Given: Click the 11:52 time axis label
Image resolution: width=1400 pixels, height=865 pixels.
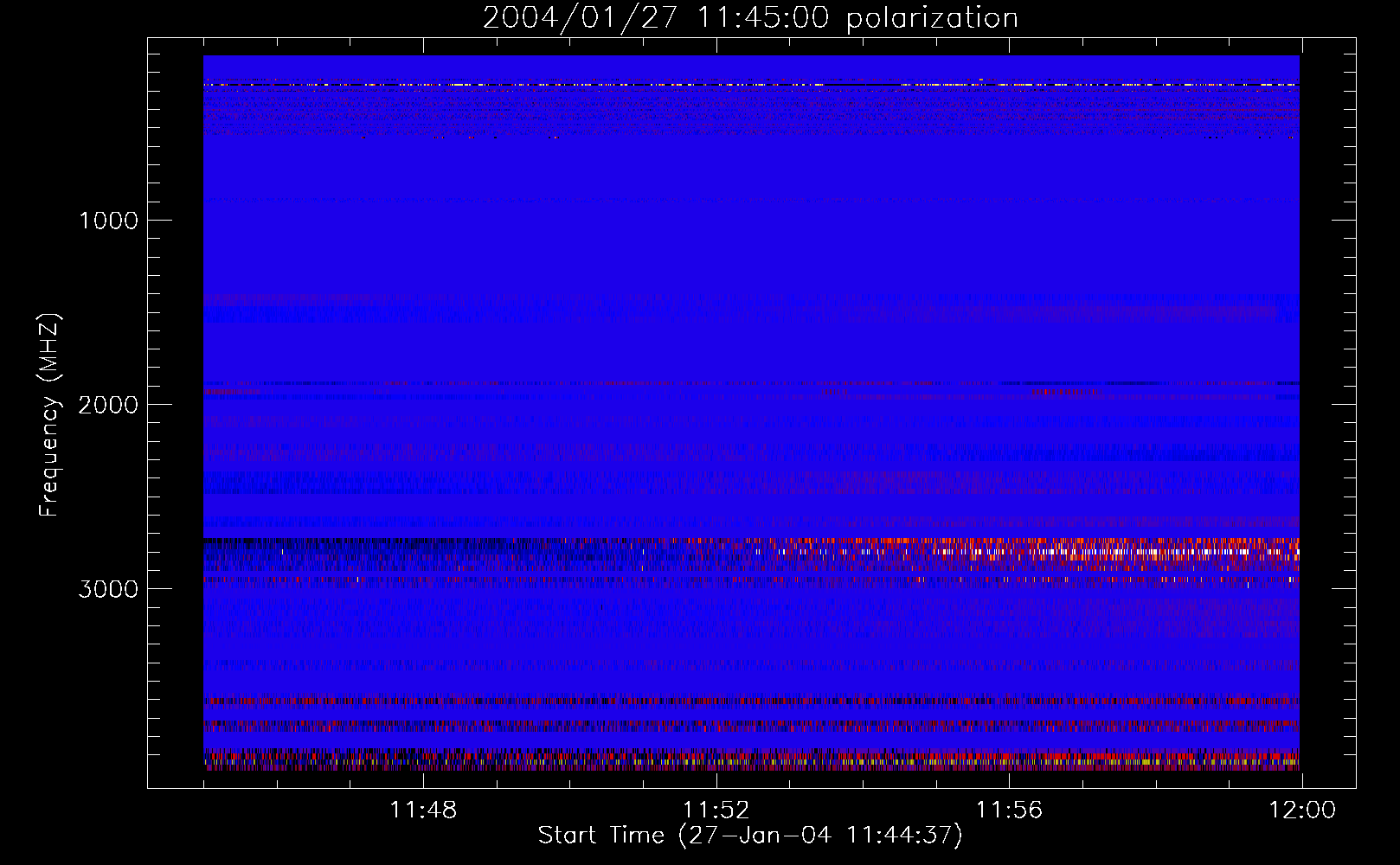Looking at the screenshot, I should pos(716,811).
